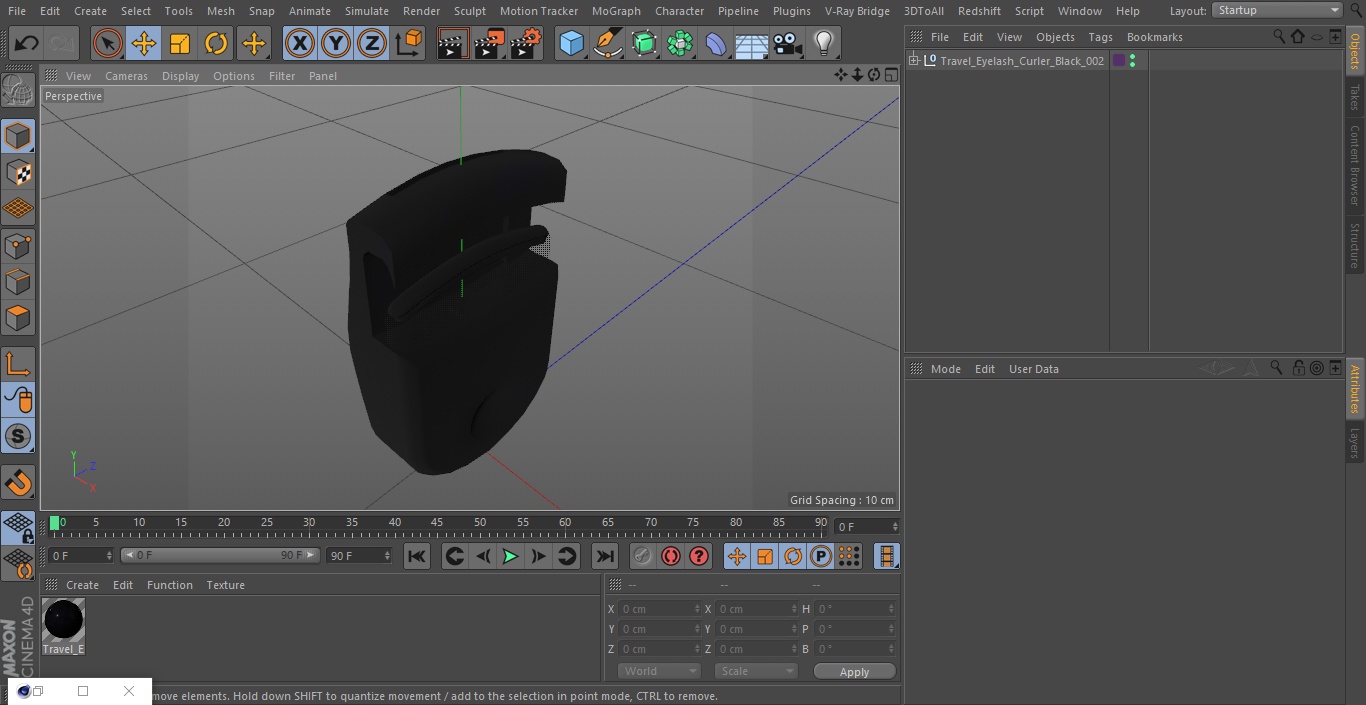The height and width of the screenshot is (705, 1366).
Task: Switch the coordinate system icon
Action: (409, 44)
